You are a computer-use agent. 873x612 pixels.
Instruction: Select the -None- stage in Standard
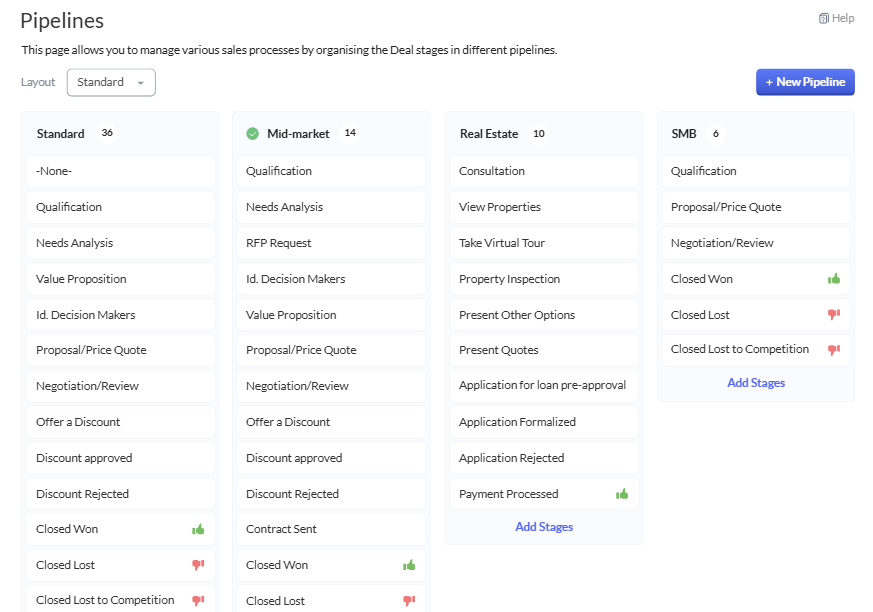[120, 172]
